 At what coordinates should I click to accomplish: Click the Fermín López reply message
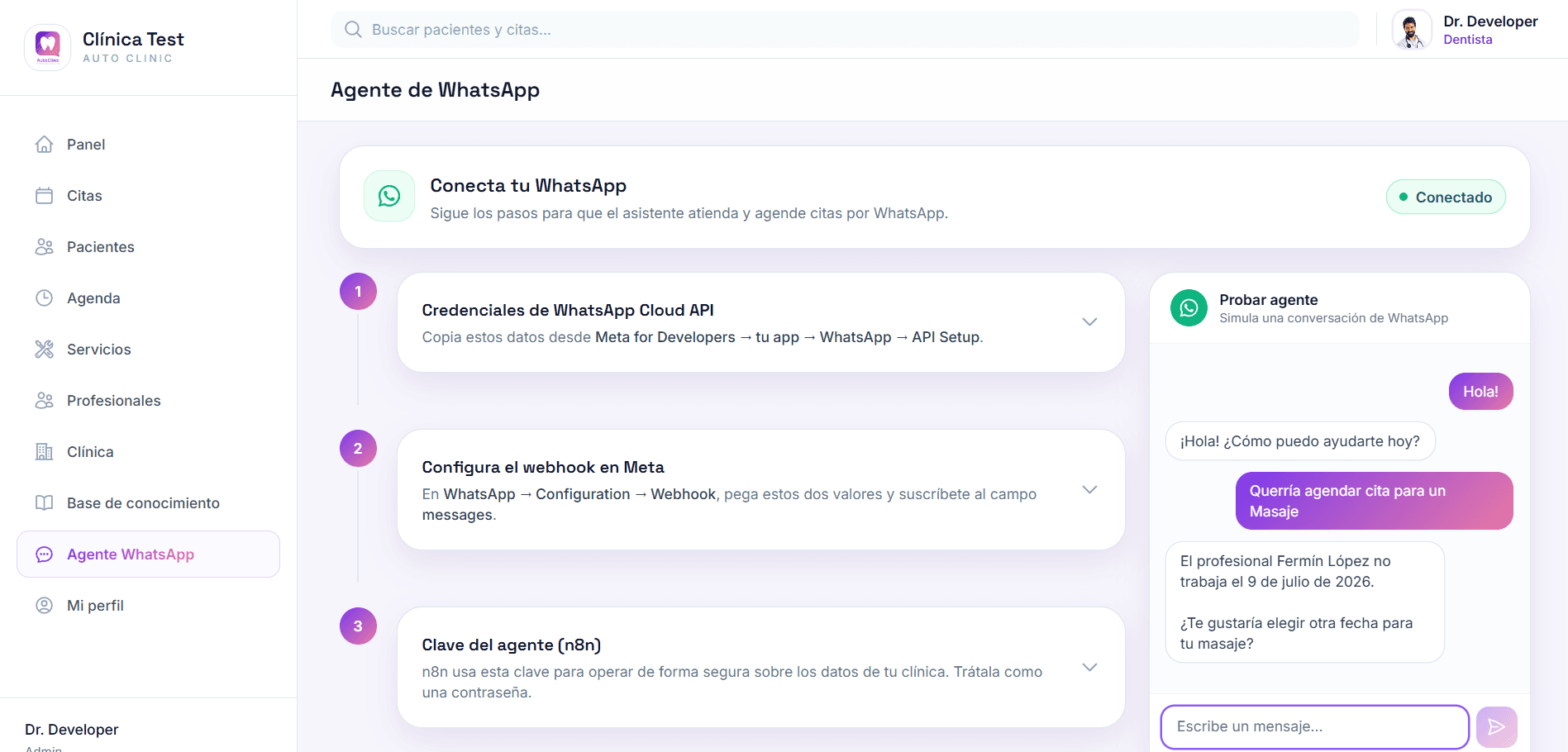pos(1305,602)
